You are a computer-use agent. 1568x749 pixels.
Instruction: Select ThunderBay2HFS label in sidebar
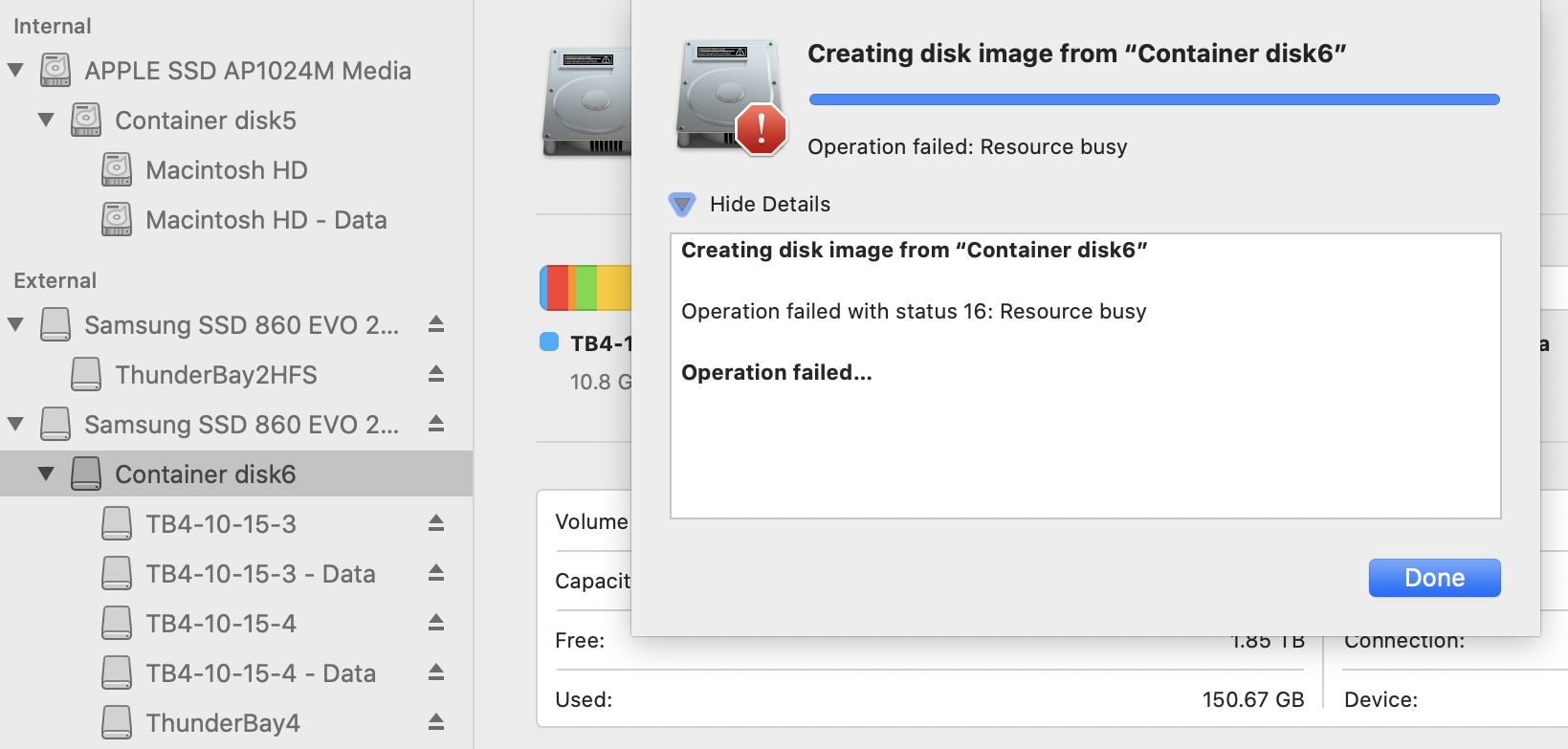pyautogui.click(x=216, y=375)
